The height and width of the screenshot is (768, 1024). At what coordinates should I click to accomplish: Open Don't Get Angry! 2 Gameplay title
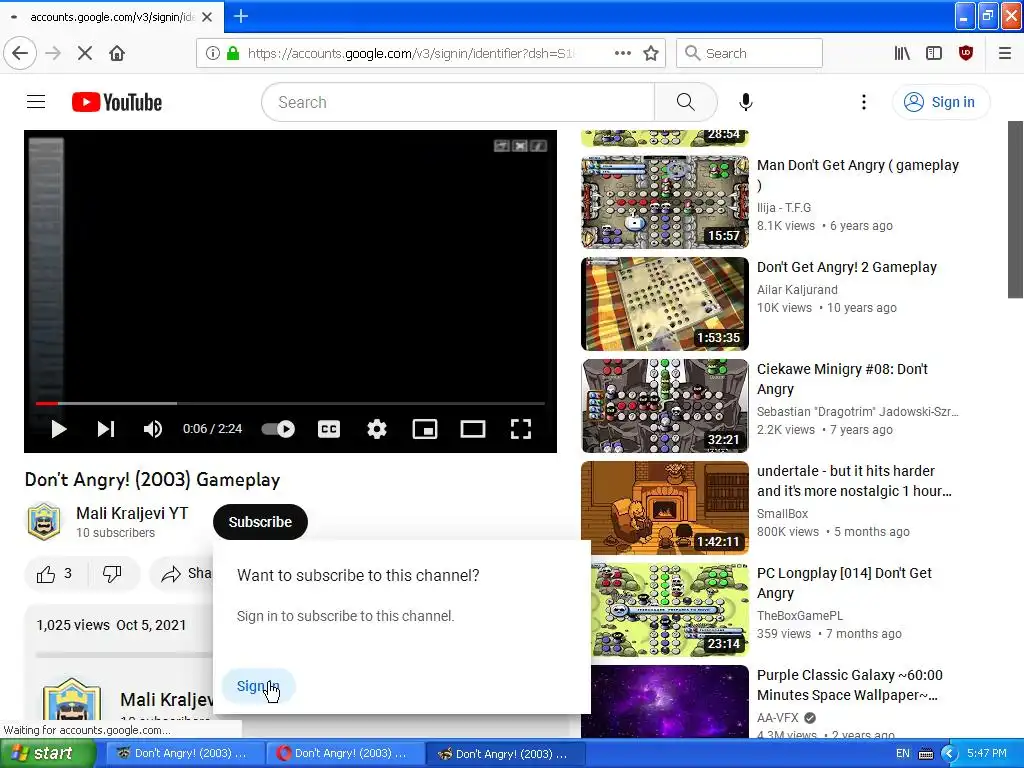(x=846, y=267)
